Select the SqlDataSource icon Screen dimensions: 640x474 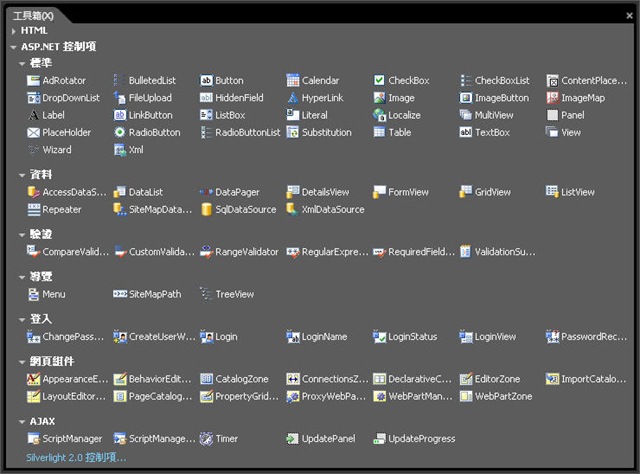pyautogui.click(x=206, y=209)
